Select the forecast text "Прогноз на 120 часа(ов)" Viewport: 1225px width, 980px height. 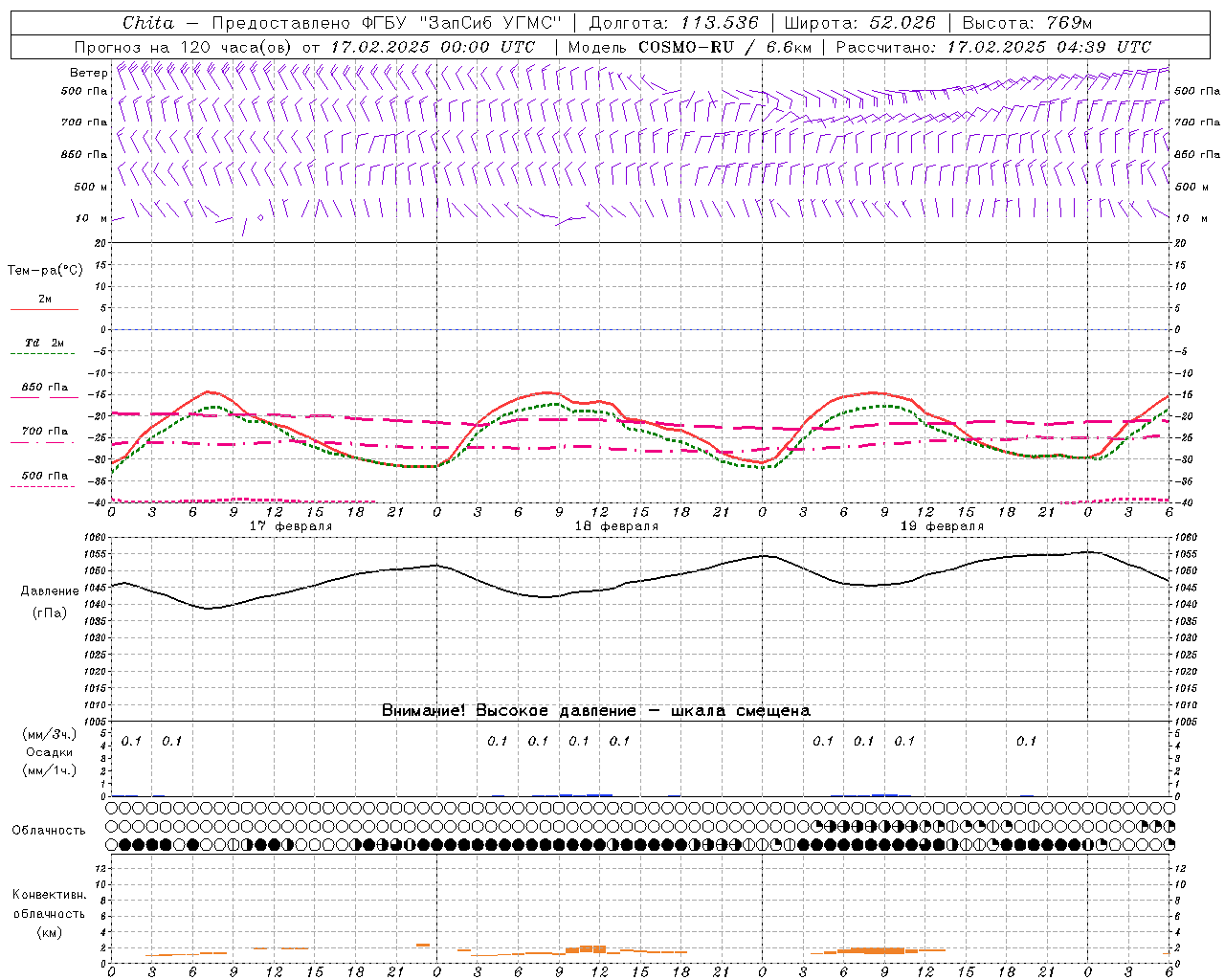[x=185, y=47]
